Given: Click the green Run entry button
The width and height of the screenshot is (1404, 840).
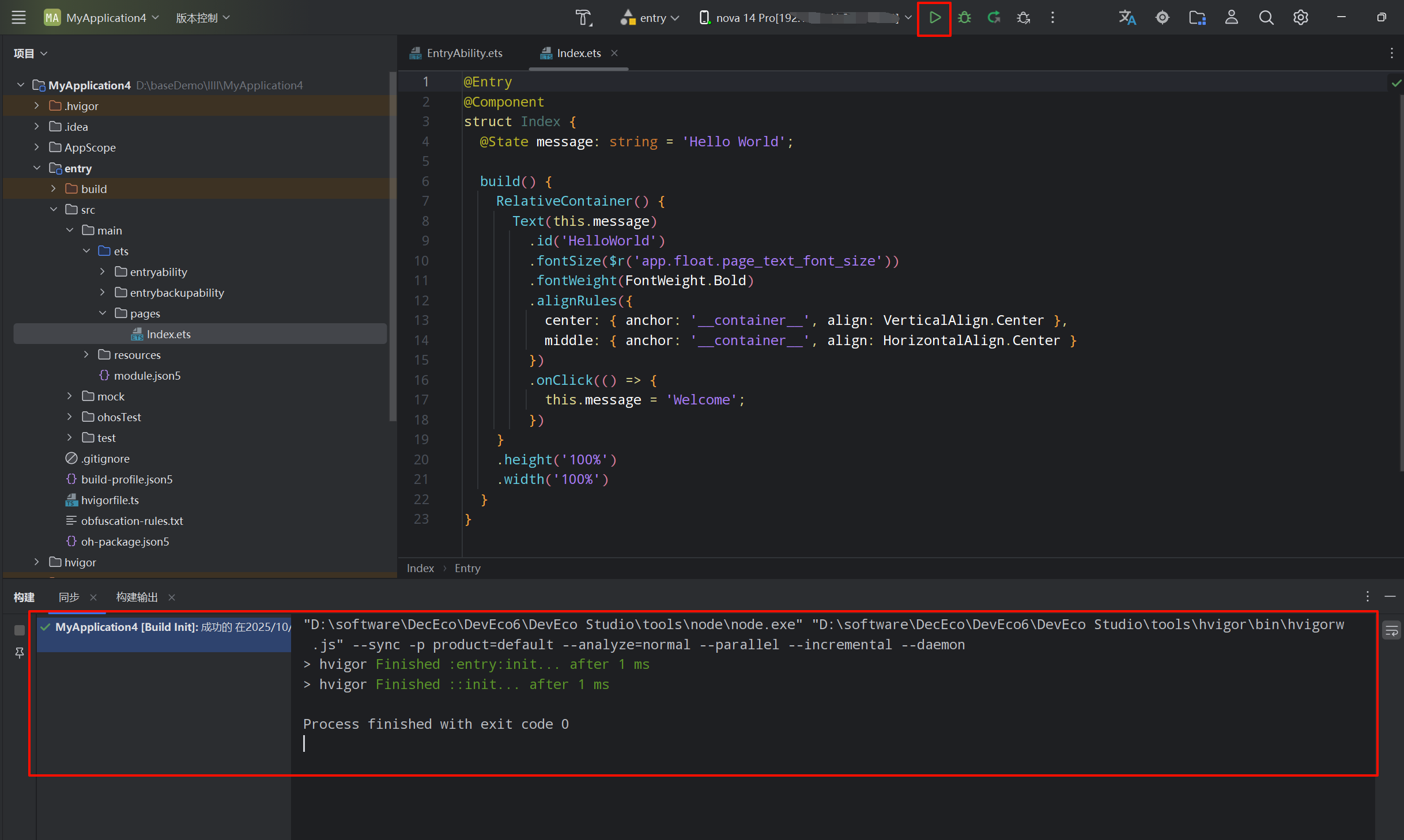Looking at the screenshot, I should coord(935,18).
